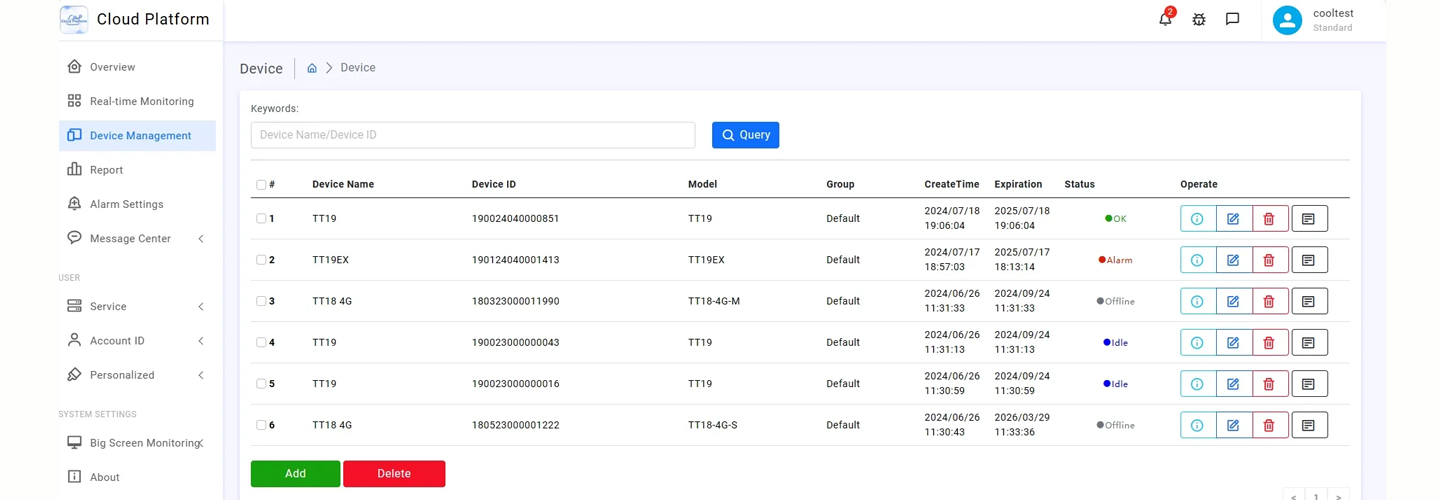The height and width of the screenshot is (500, 1440).
Task: Delete device TT18-4G-M using trash icon
Action: (x=1269, y=301)
